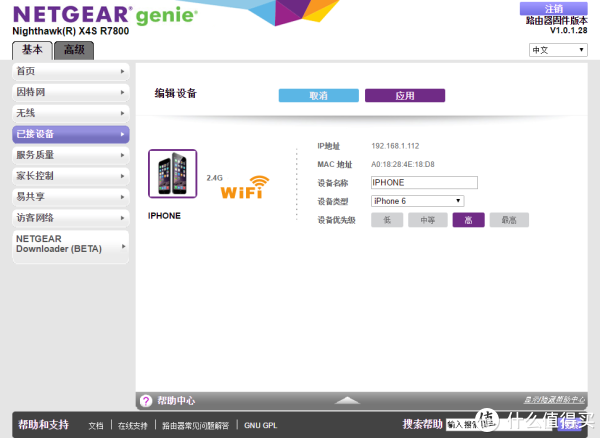Click the NETGEAR genie logo
This screenshot has height=438, width=600.
click(x=105, y=15)
